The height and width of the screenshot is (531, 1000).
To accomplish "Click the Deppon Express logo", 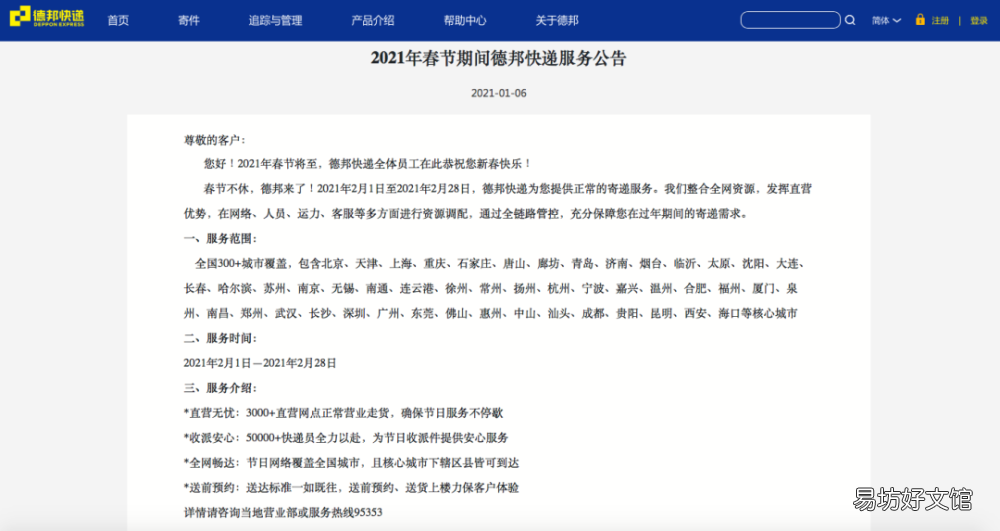I will (47, 17).
